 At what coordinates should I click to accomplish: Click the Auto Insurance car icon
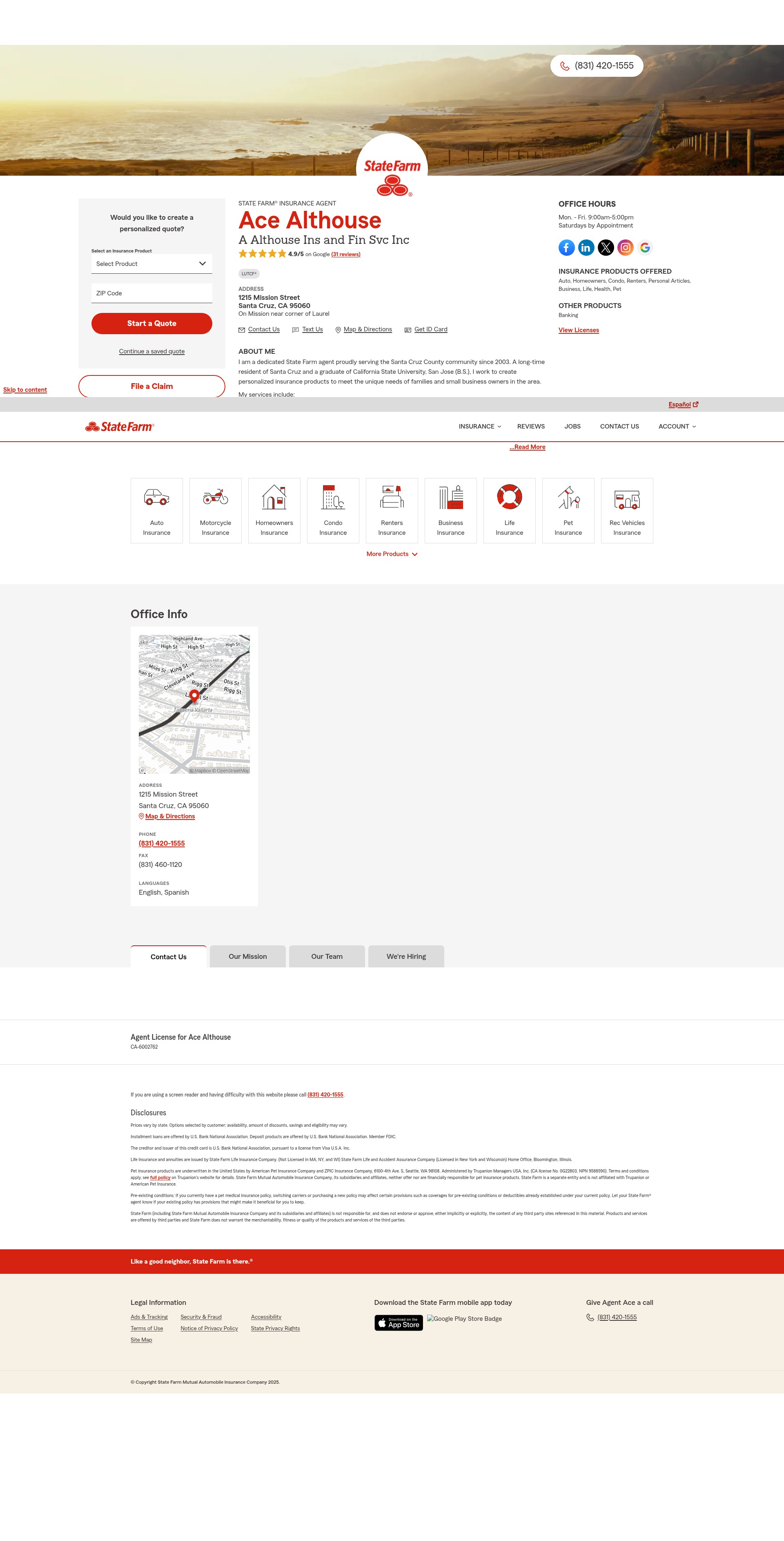[x=157, y=497]
